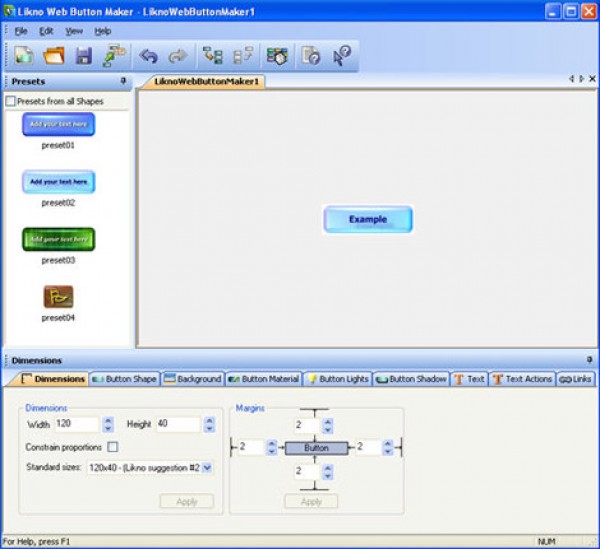This screenshot has height=549, width=600.
Task: Click the Width input field
Action: click(x=76, y=424)
